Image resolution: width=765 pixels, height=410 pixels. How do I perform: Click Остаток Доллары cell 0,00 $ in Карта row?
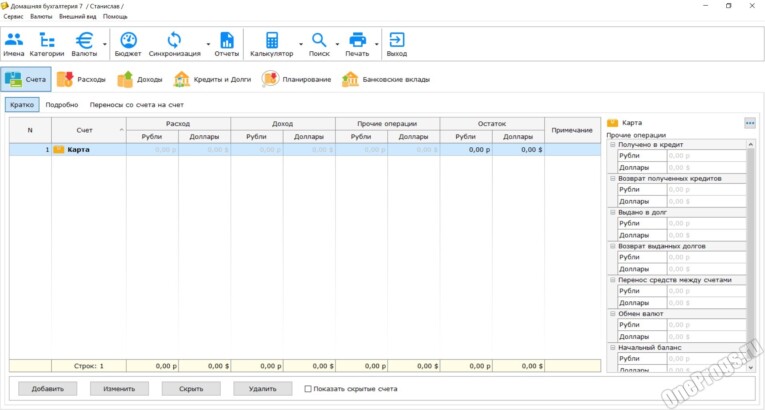coord(518,150)
